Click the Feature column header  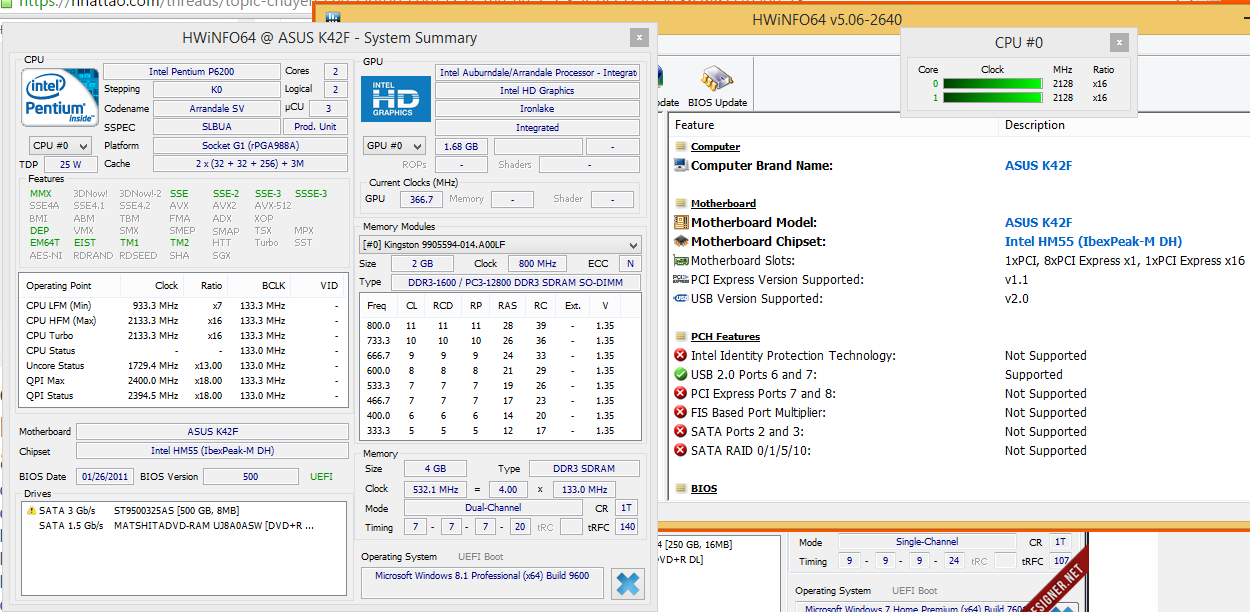click(694, 125)
